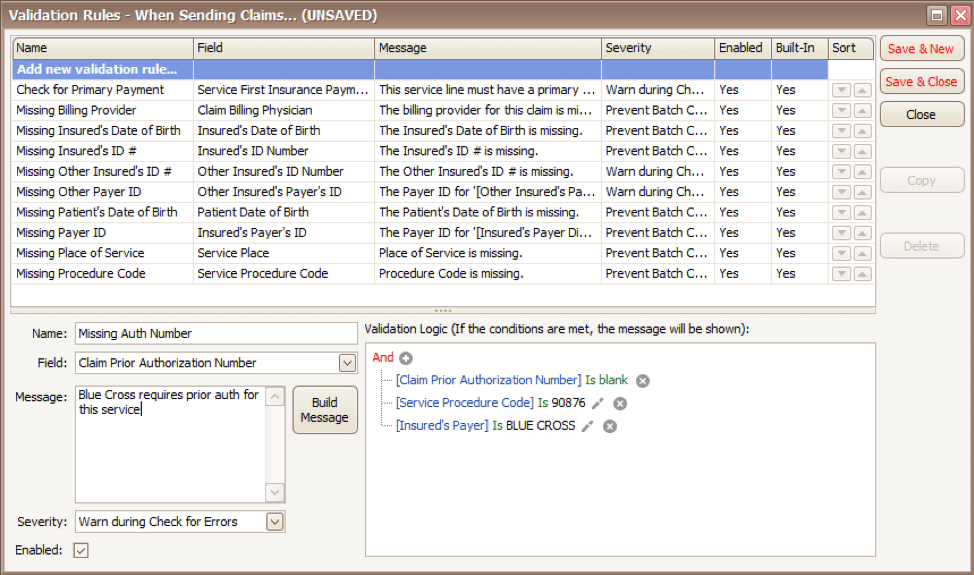Toggle the Enabled checkbox
This screenshot has height=575, width=974.
(81, 550)
